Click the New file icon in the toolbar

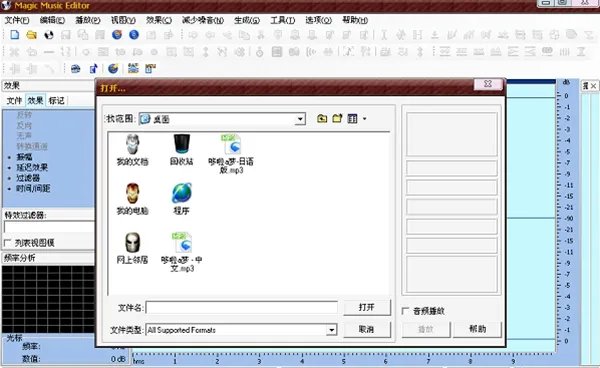point(15,35)
